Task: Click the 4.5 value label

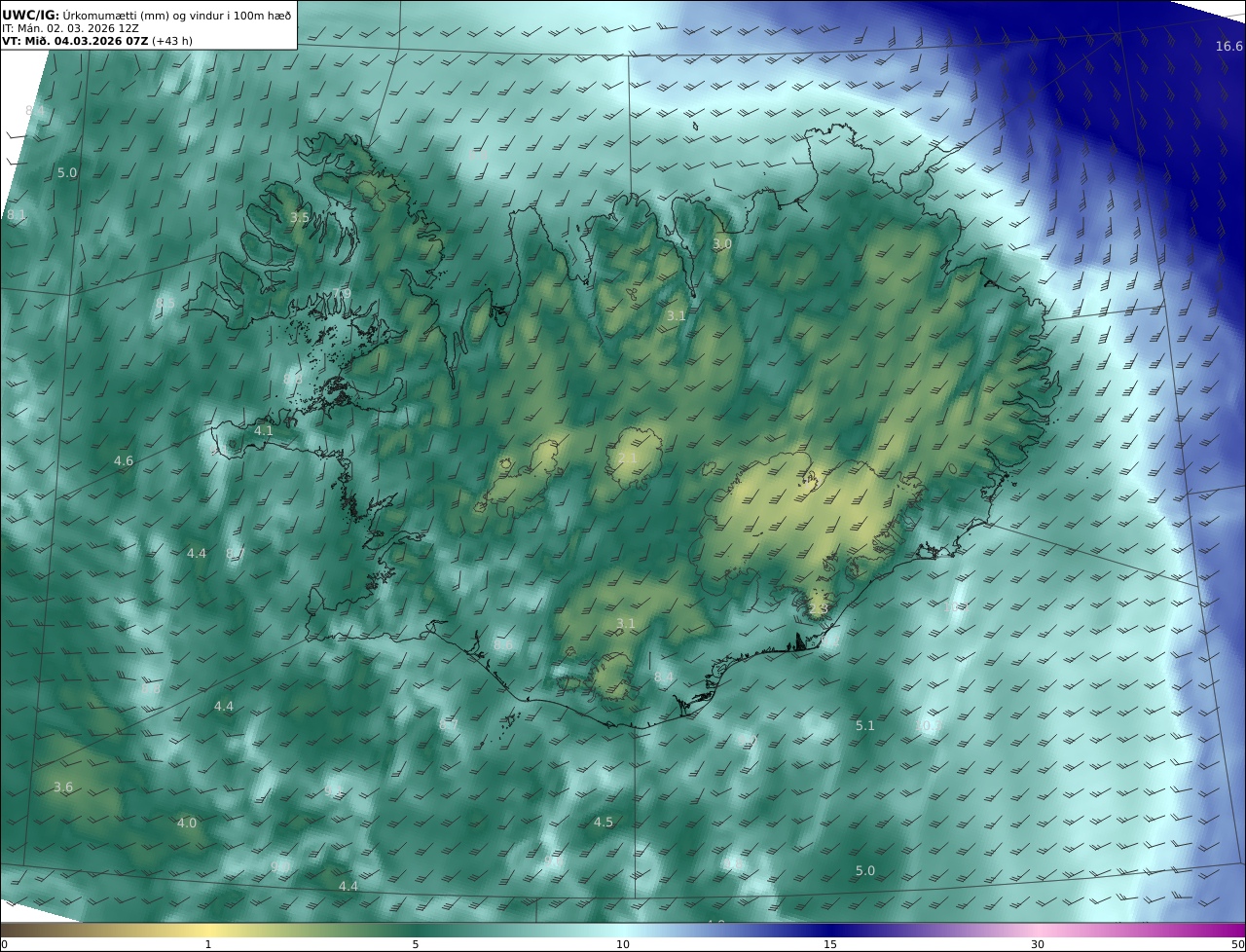Action: click(x=604, y=823)
